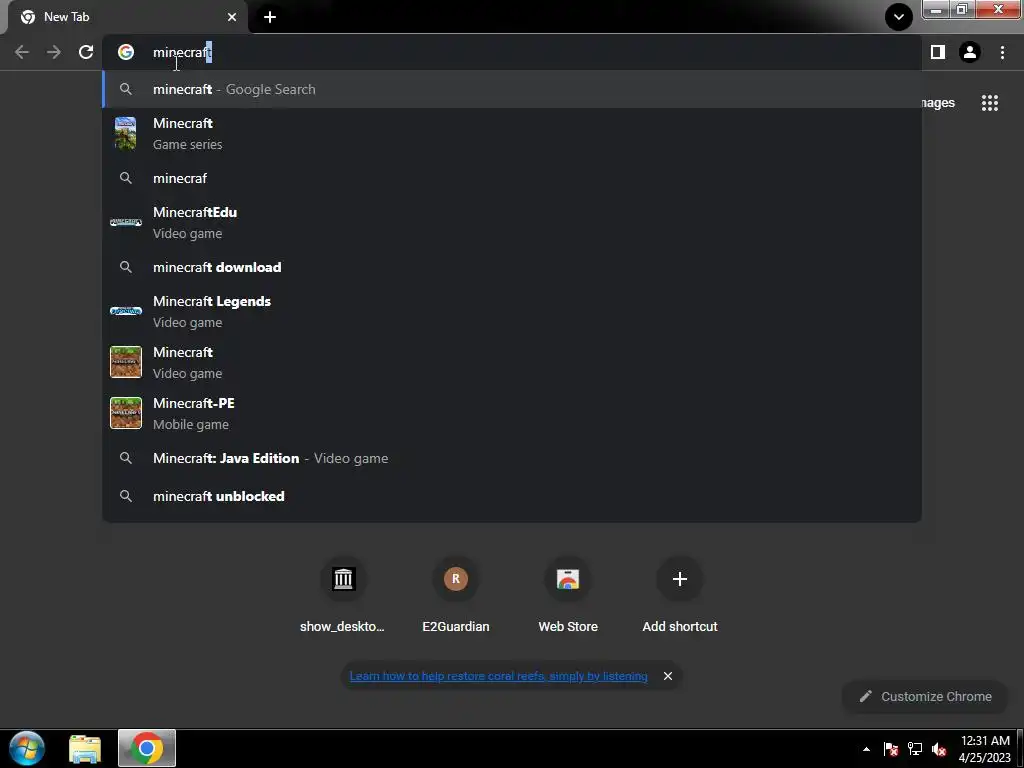Open a new tab with the plus icon
The image size is (1024, 768).
[270, 17]
